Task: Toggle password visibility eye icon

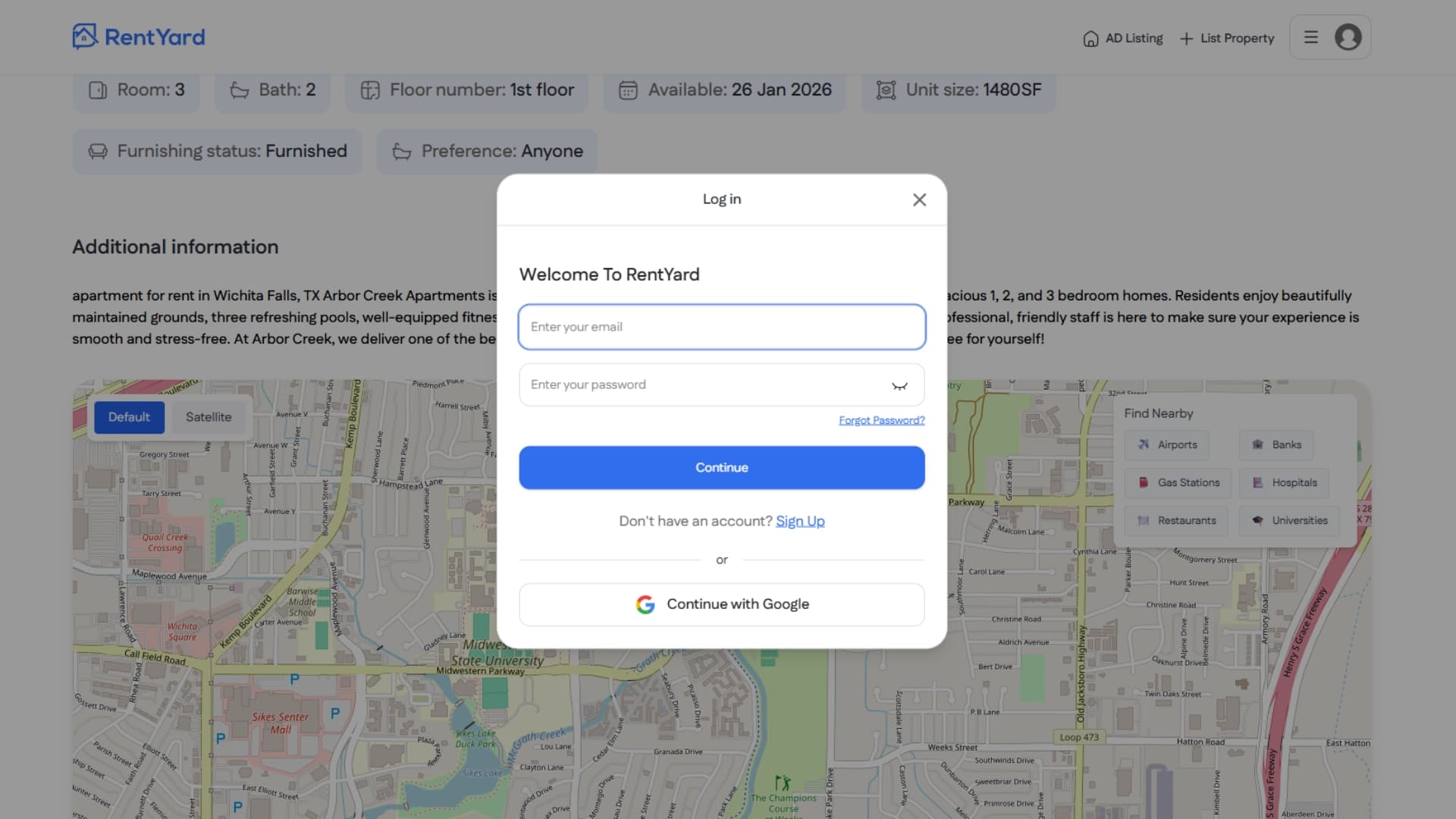Action: 899,386
